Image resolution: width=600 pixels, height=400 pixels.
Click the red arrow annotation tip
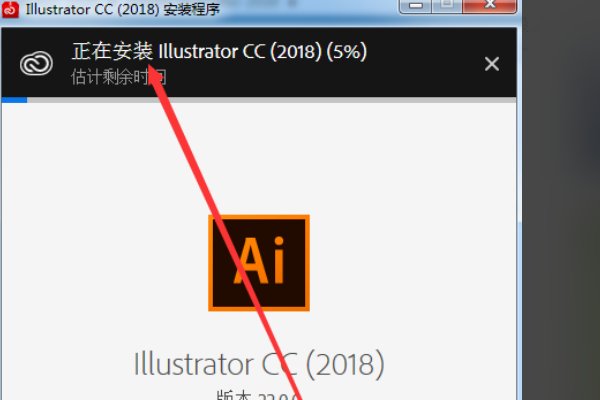pos(150,68)
